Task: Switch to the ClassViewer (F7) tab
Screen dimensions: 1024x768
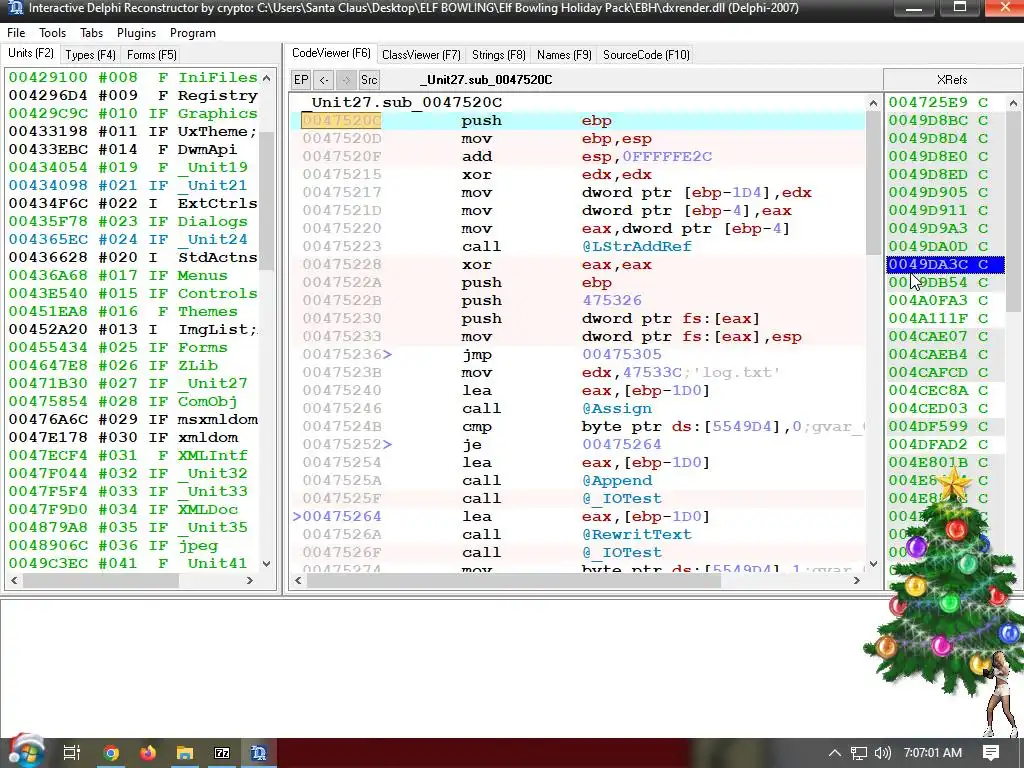Action: (x=421, y=55)
